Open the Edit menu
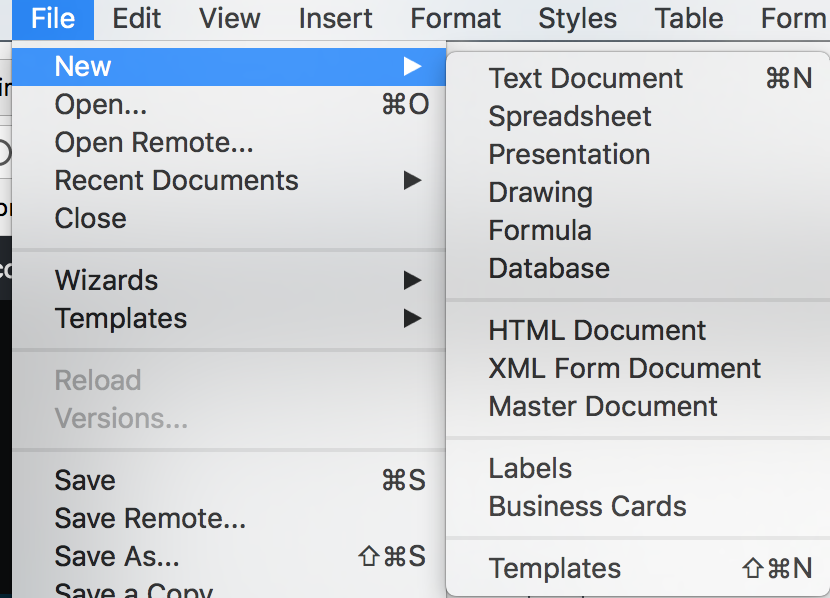The width and height of the screenshot is (830, 598). tap(137, 19)
